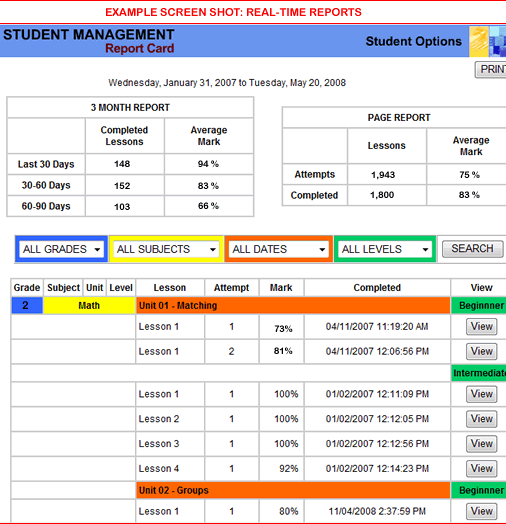Click the report date range text
The width and height of the screenshot is (506, 524).
coord(227,83)
